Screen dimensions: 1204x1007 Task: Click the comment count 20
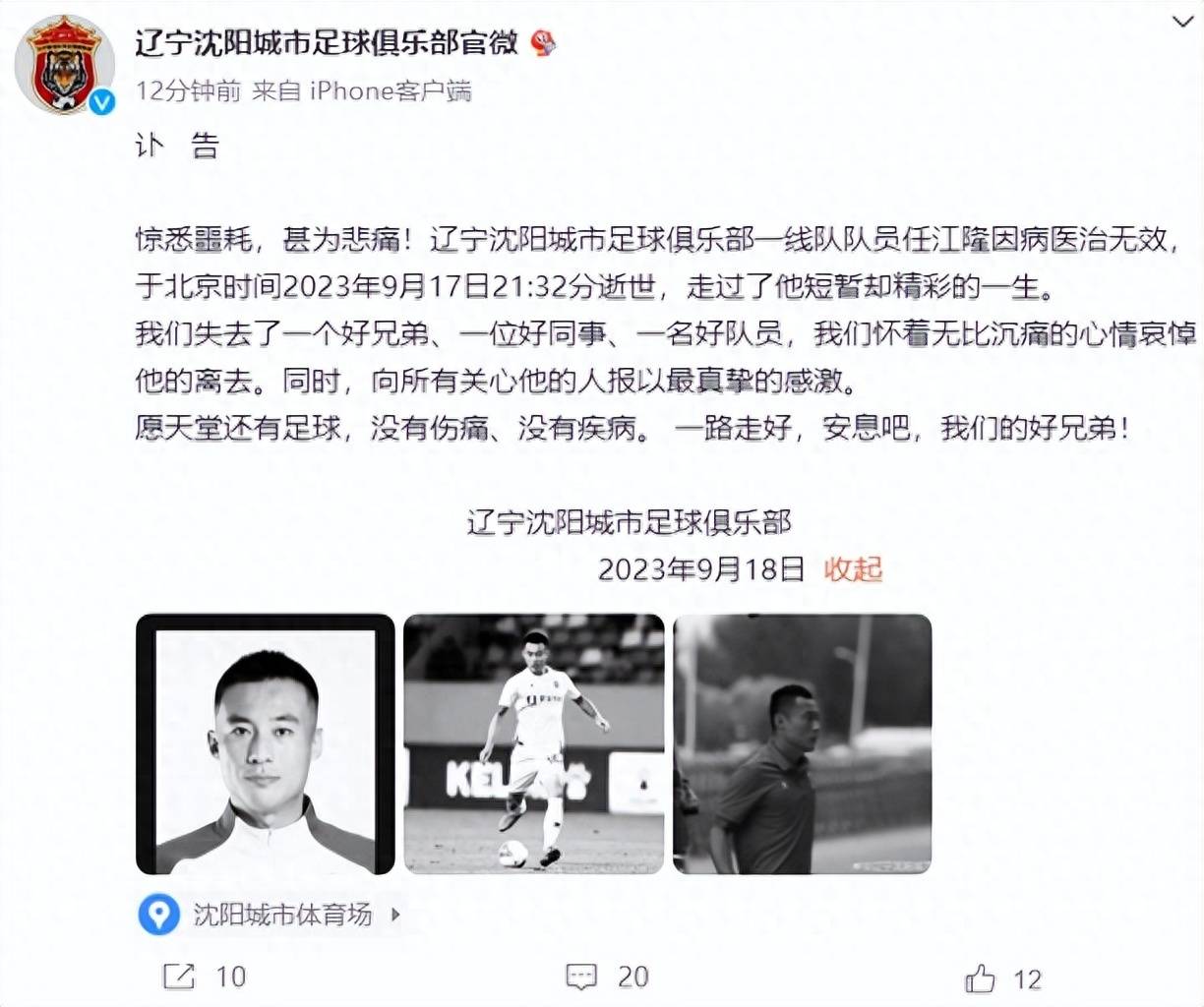pyautogui.click(x=633, y=977)
